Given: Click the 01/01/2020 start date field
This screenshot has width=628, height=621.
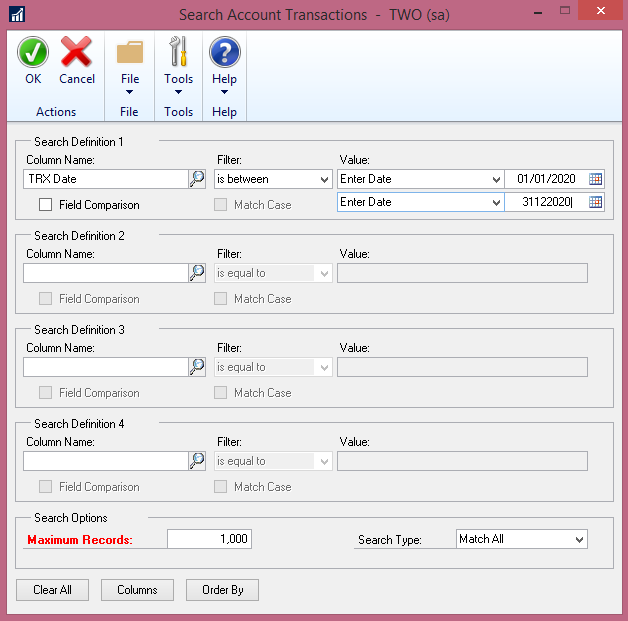Looking at the screenshot, I should pos(546,179).
